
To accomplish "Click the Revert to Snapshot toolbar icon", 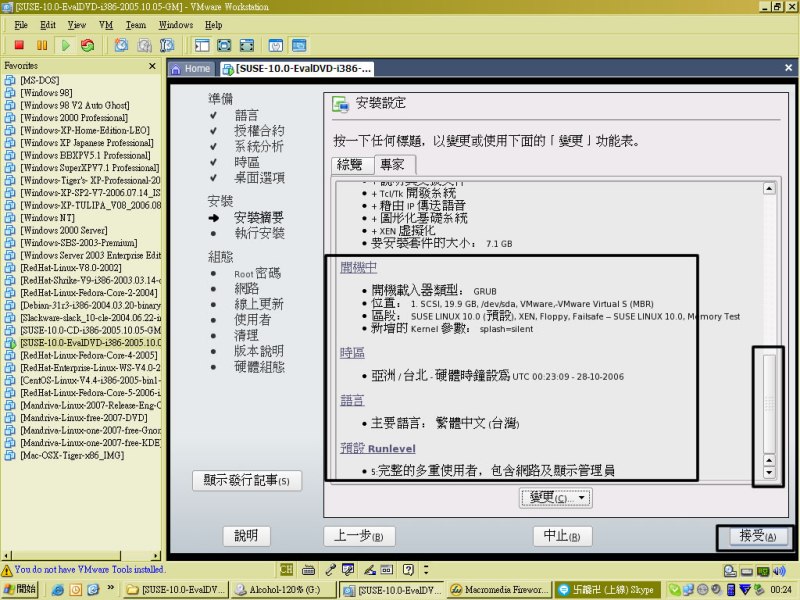I will click(144, 45).
